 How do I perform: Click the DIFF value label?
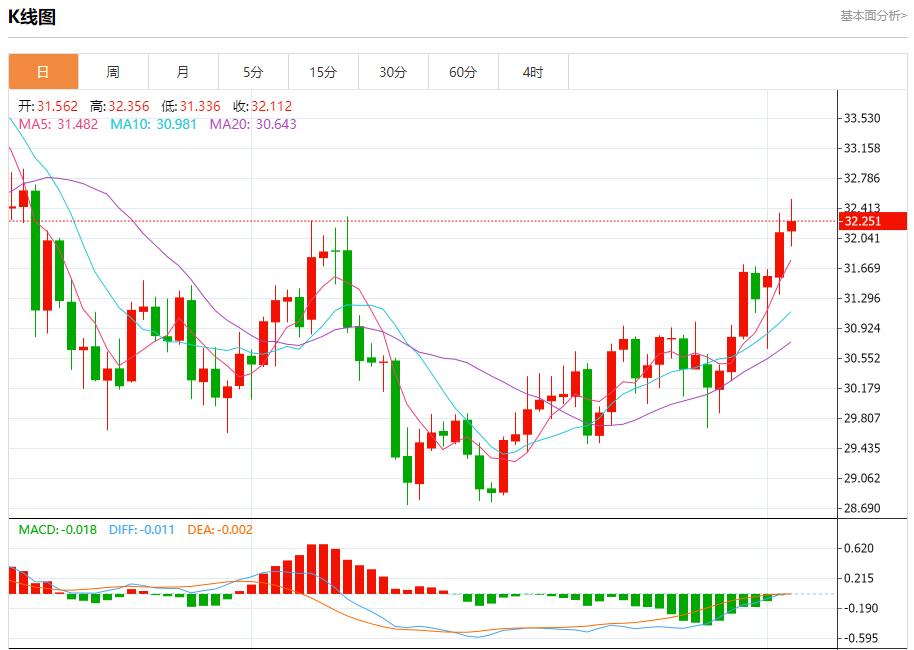click(x=143, y=529)
